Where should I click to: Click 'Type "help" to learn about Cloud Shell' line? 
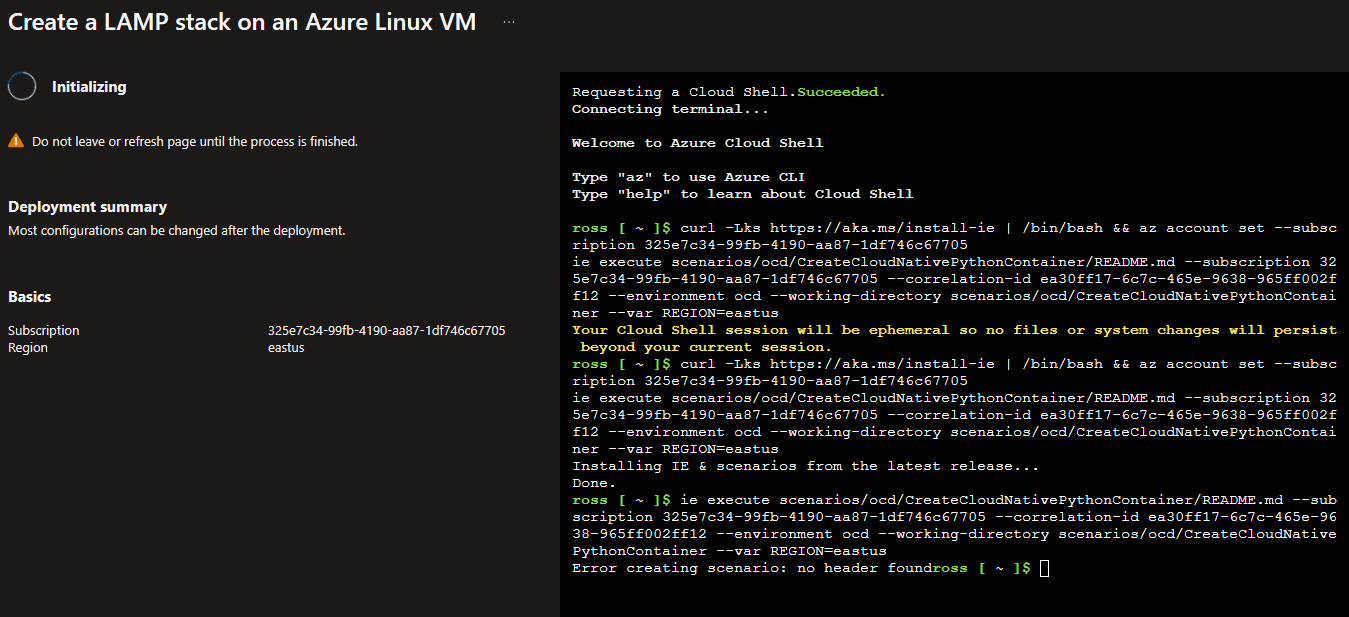coord(743,194)
